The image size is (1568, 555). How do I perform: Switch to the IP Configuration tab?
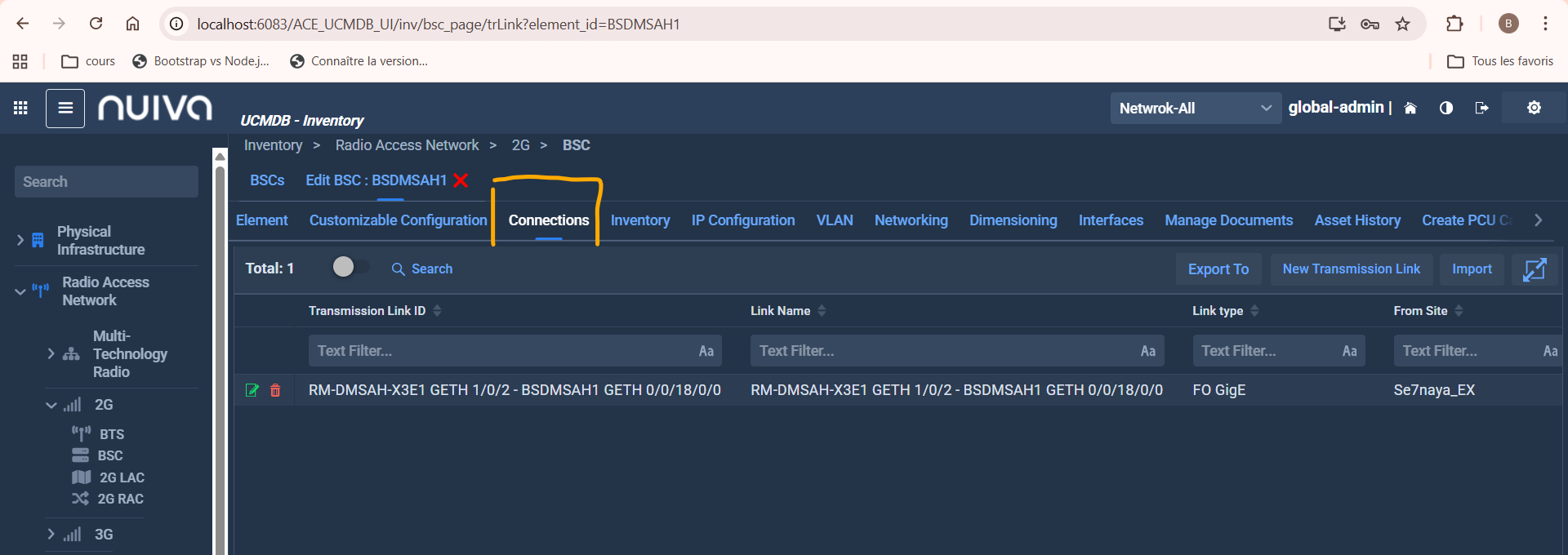(742, 220)
